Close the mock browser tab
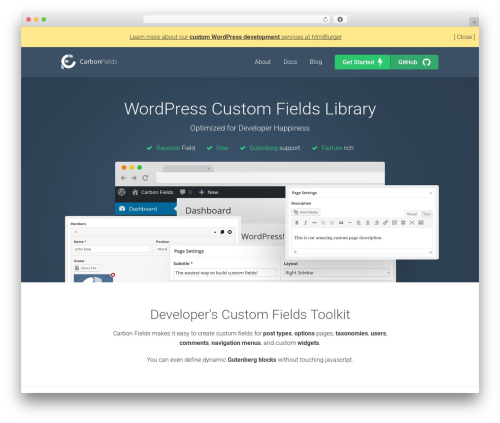The image size is (500, 423). coord(209,169)
